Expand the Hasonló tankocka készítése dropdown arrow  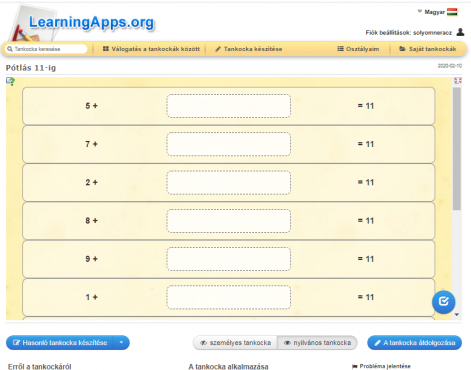click(121, 343)
